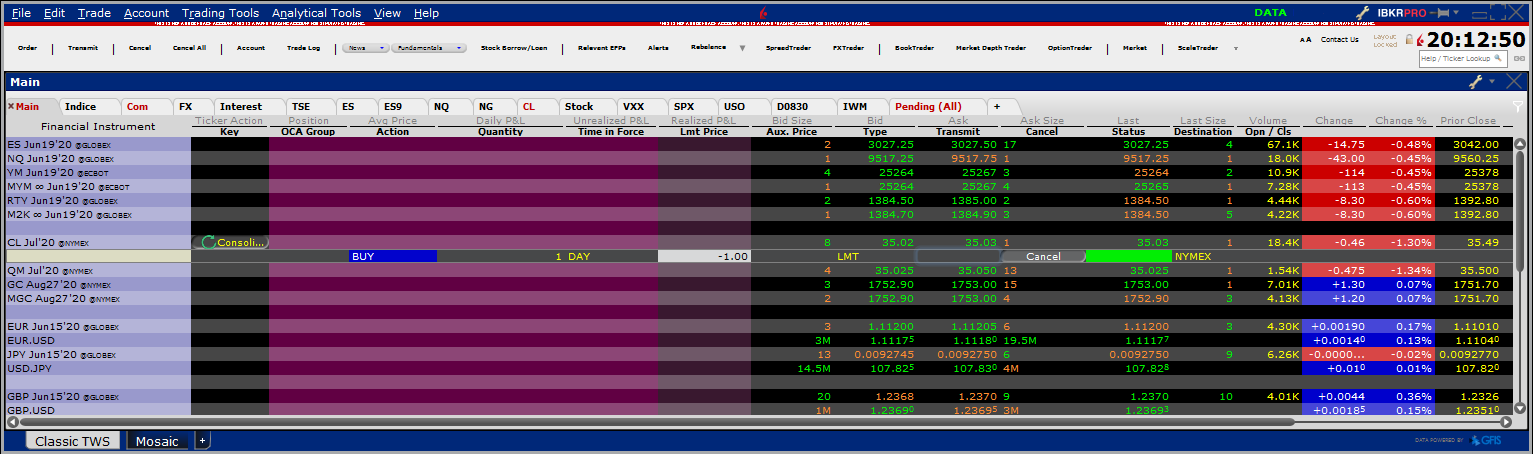The width and height of the screenshot is (1534, 454).
Task: Select the Mosaic layout tab
Action: [158, 441]
